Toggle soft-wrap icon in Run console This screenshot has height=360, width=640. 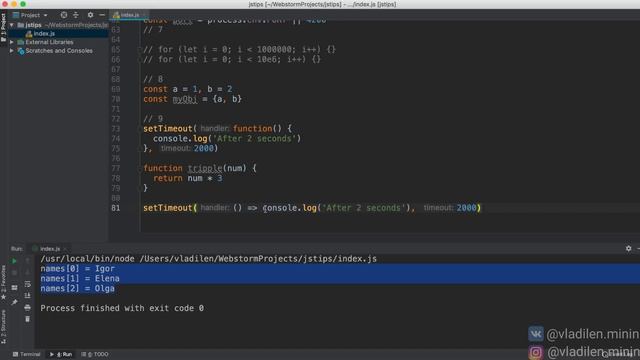pos(27,284)
